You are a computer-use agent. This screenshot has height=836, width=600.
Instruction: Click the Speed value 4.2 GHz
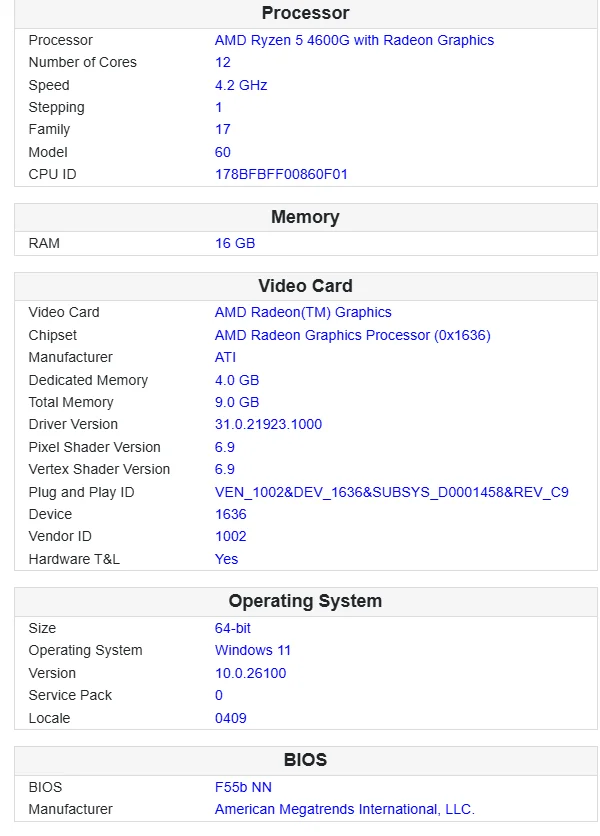241,85
